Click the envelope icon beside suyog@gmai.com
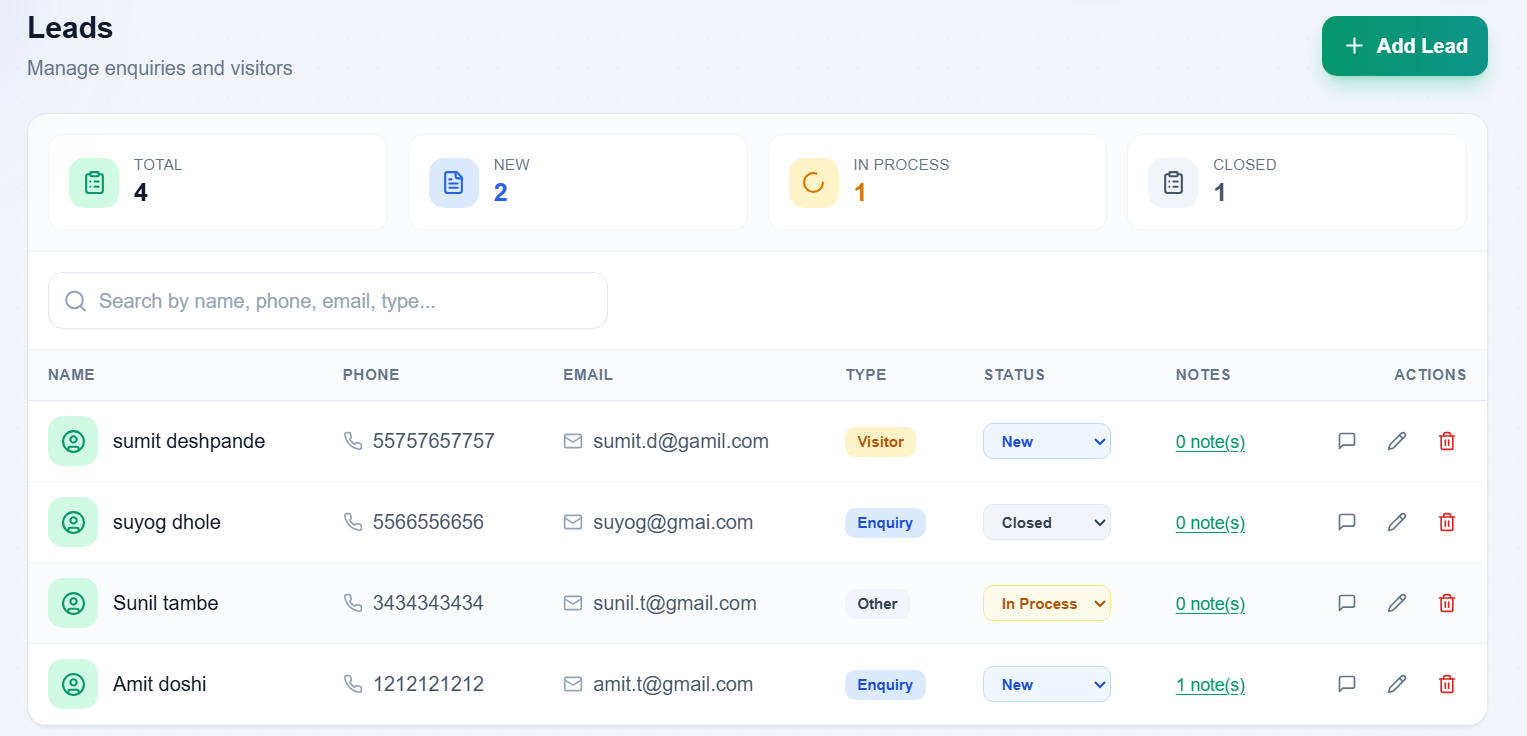The width and height of the screenshot is (1527, 736). pos(573,522)
